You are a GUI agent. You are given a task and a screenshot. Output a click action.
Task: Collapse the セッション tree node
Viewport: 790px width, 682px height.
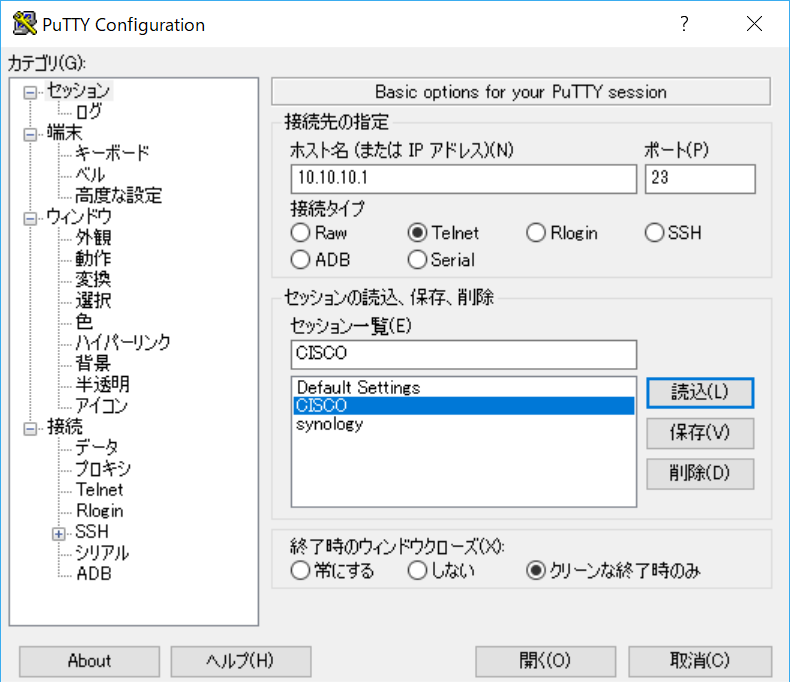click(30, 92)
